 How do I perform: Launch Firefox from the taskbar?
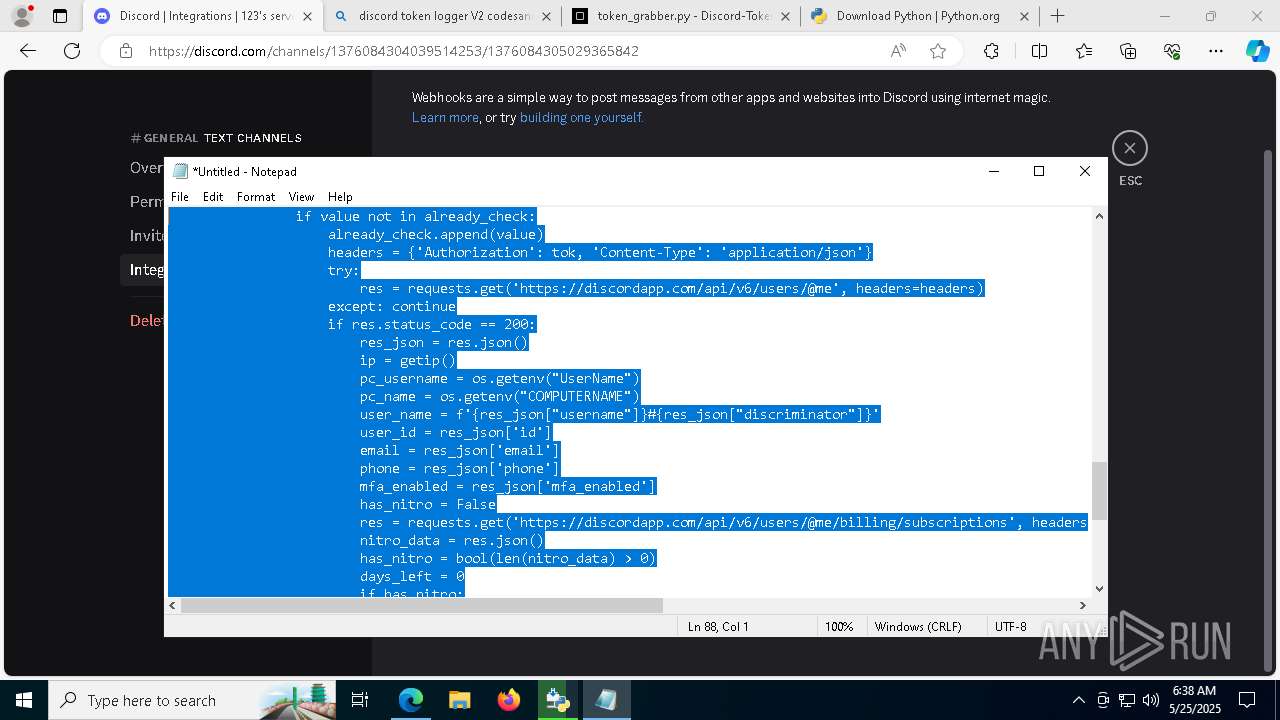508,700
